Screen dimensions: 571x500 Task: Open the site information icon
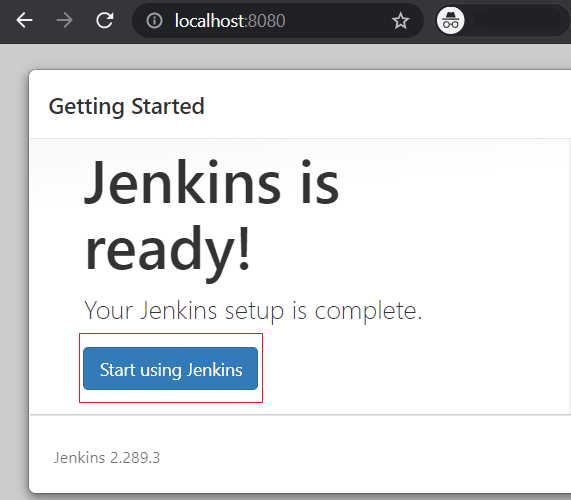(154, 21)
